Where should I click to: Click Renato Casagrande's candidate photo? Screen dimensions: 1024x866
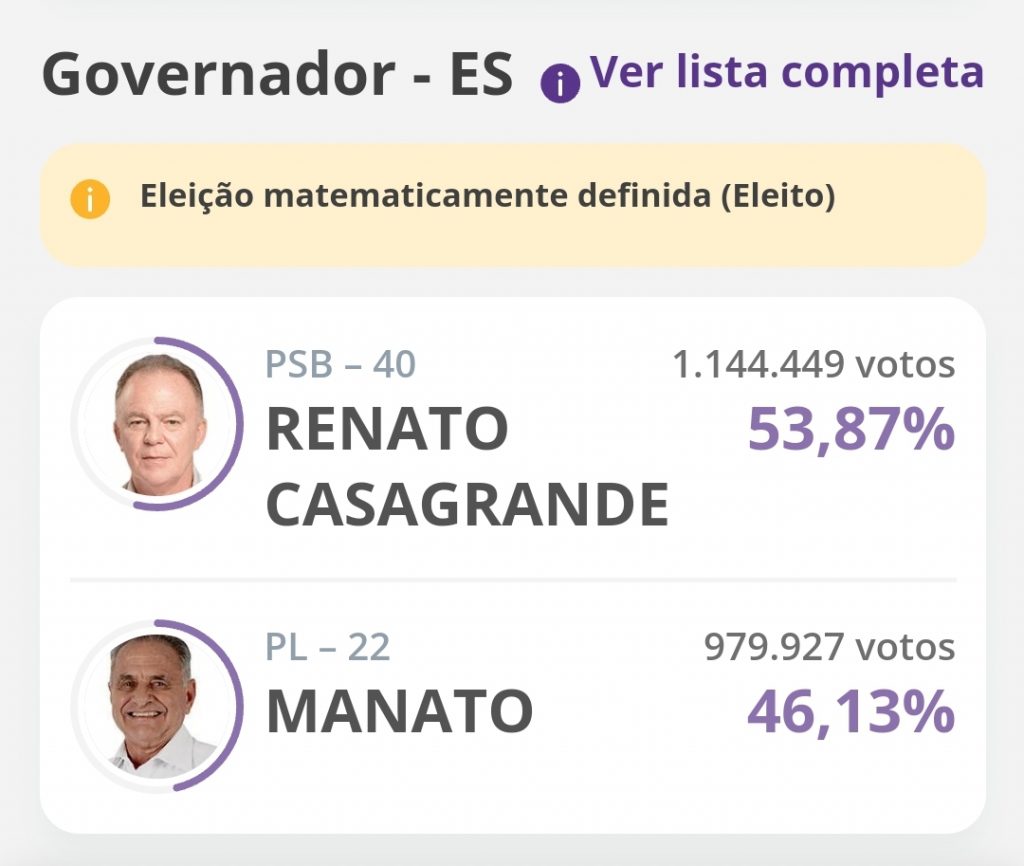coord(156,424)
